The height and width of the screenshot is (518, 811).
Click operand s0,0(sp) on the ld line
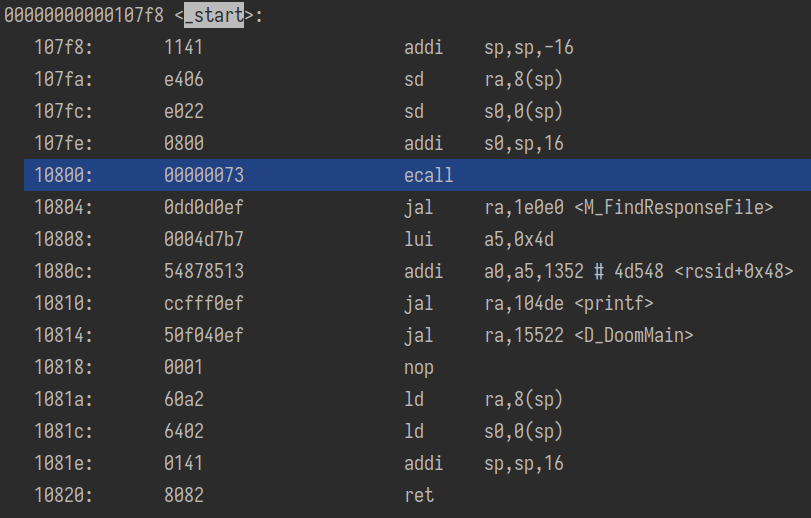click(x=523, y=432)
